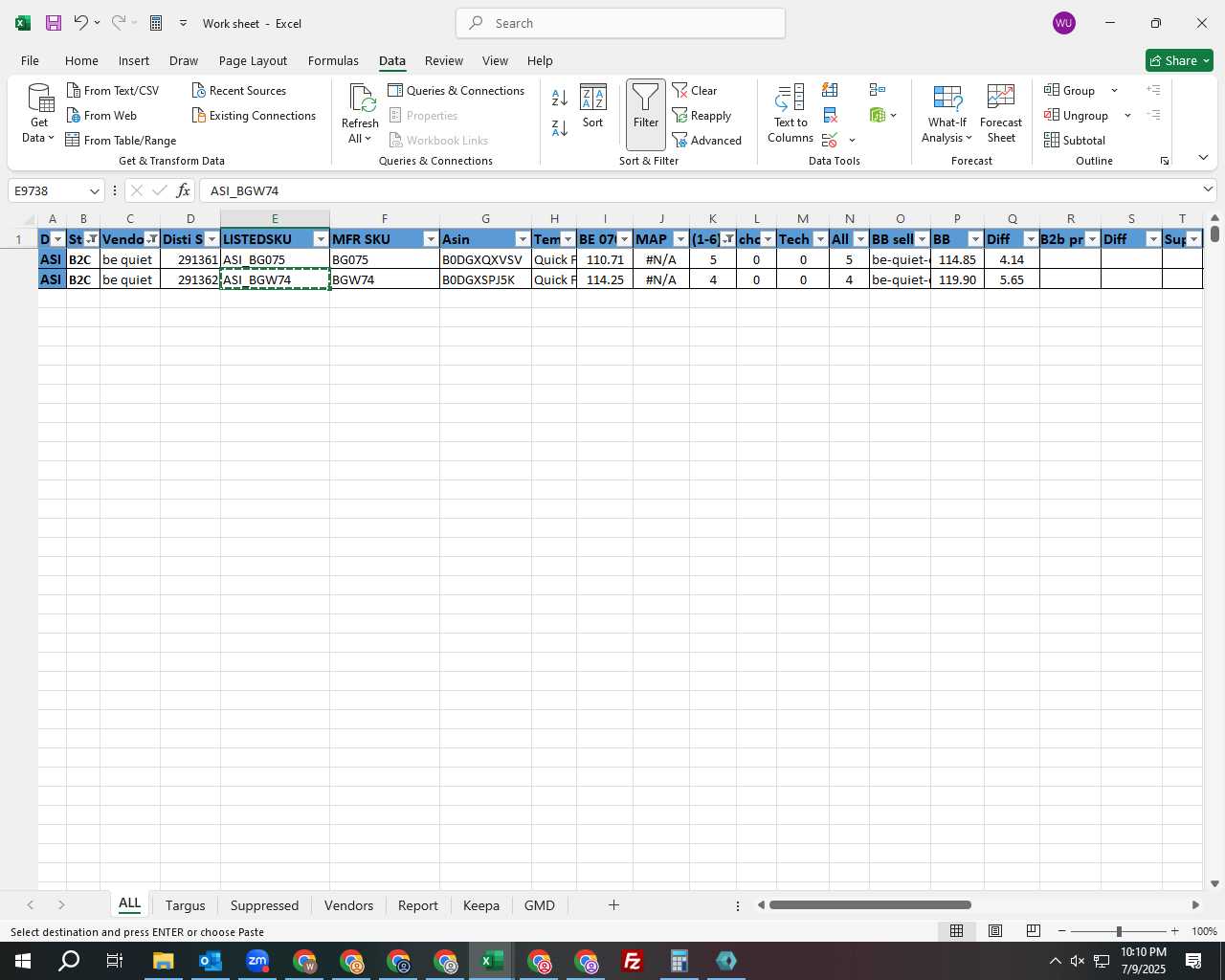Open the Asin column filter dropdown

523,239
